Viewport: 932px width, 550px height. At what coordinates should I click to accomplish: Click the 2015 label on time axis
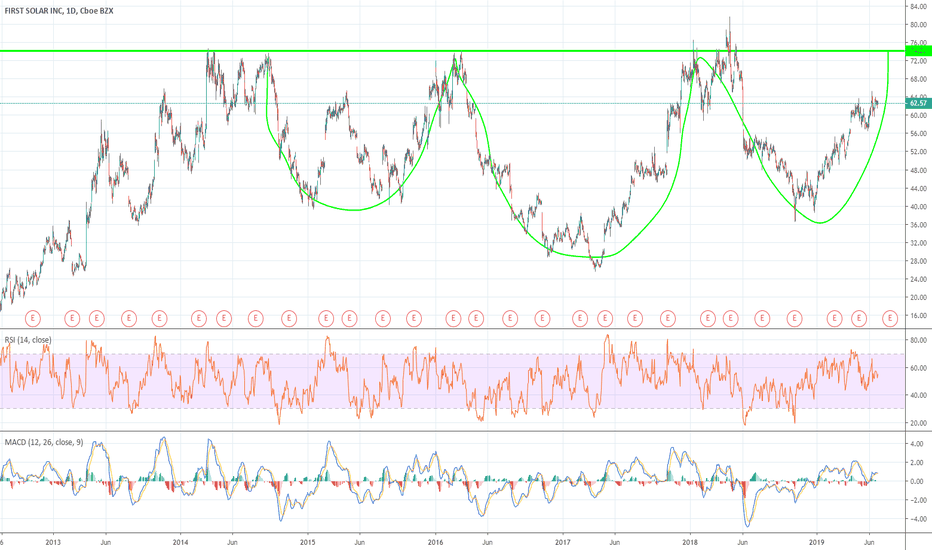tap(307, 542)
